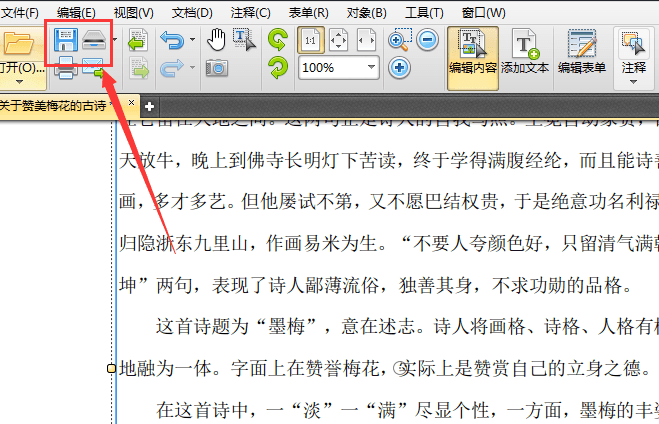Select the 添加文本 tool
This screenshot has height=424, width=659.
click(x=525, y=53)
